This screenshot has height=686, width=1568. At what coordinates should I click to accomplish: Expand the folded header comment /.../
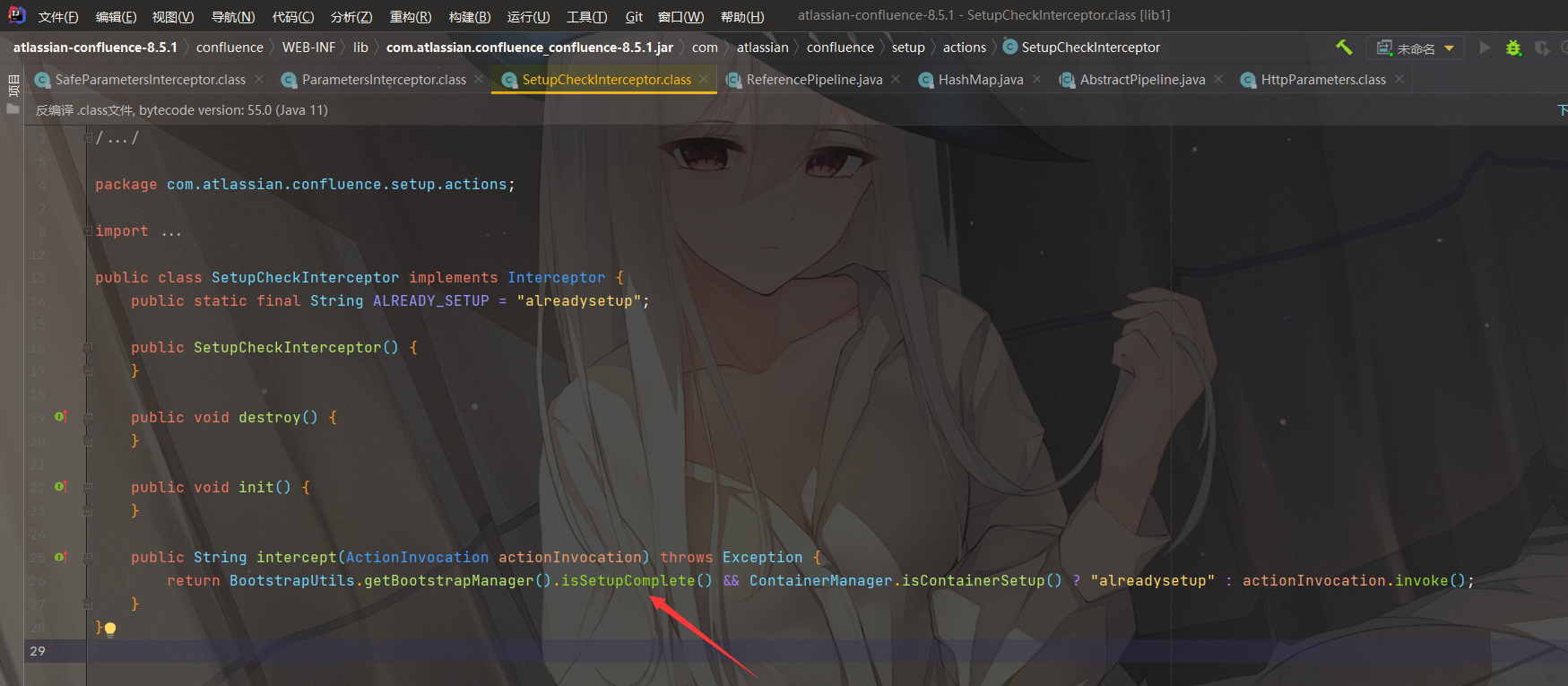pyautogui.click(x=87, y=137)
